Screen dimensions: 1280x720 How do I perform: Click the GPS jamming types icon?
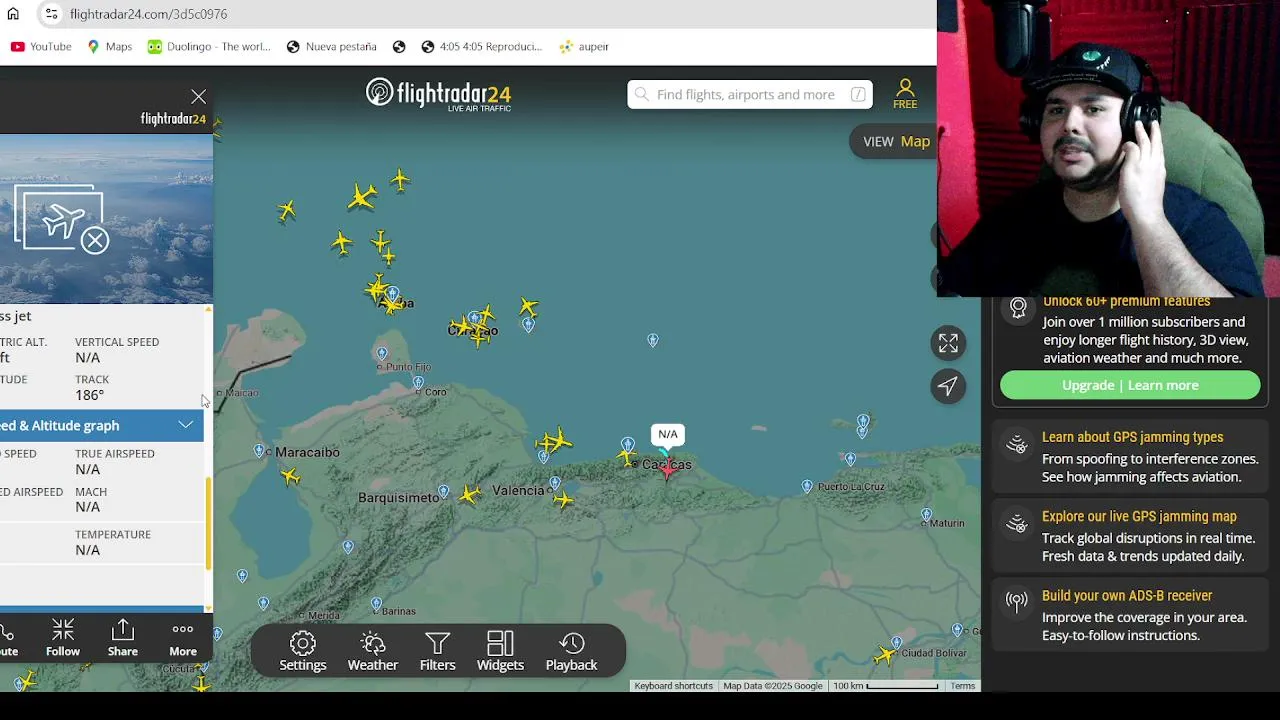[x=1017, y=445]
